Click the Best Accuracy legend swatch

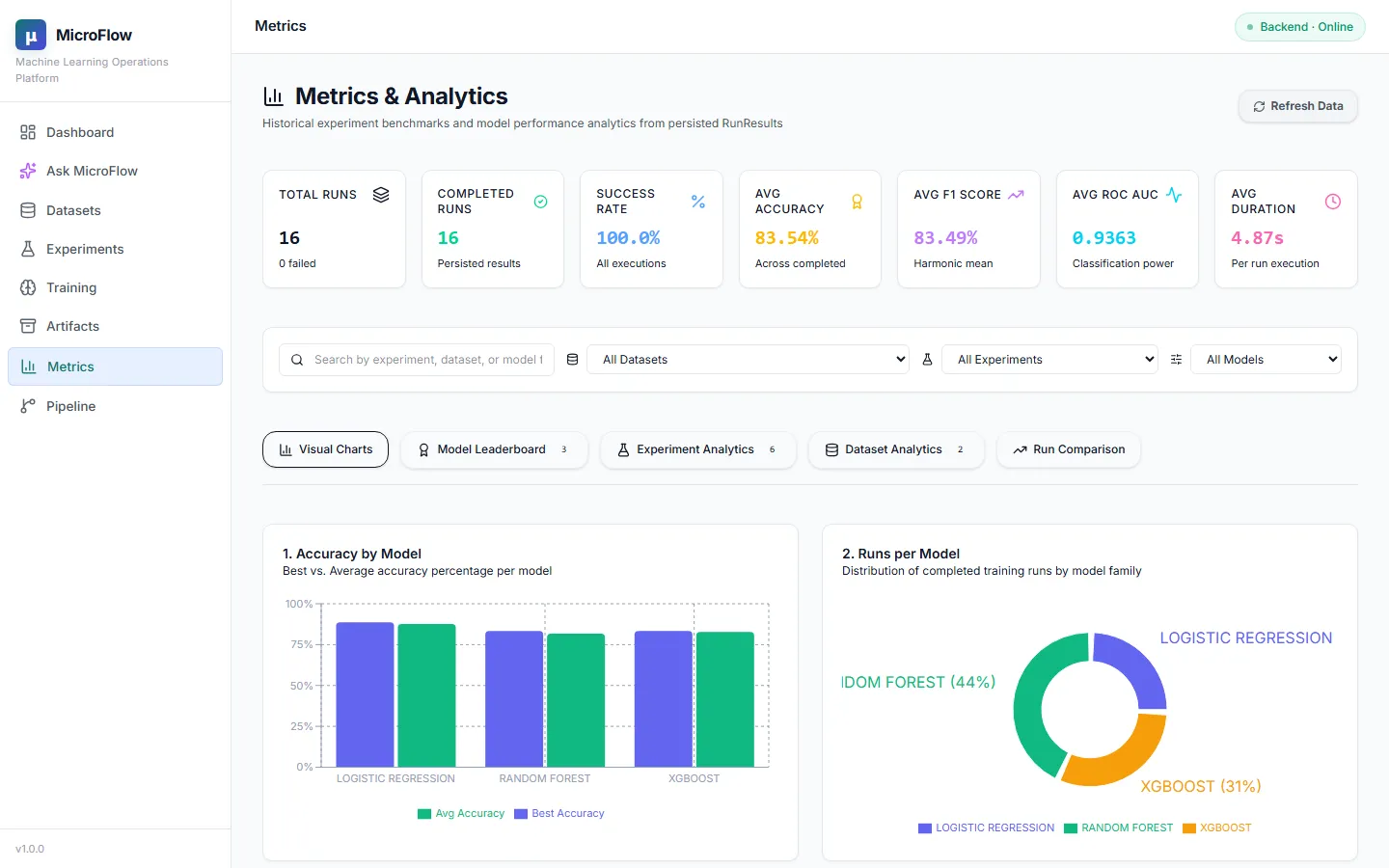[x=521, y=814]
